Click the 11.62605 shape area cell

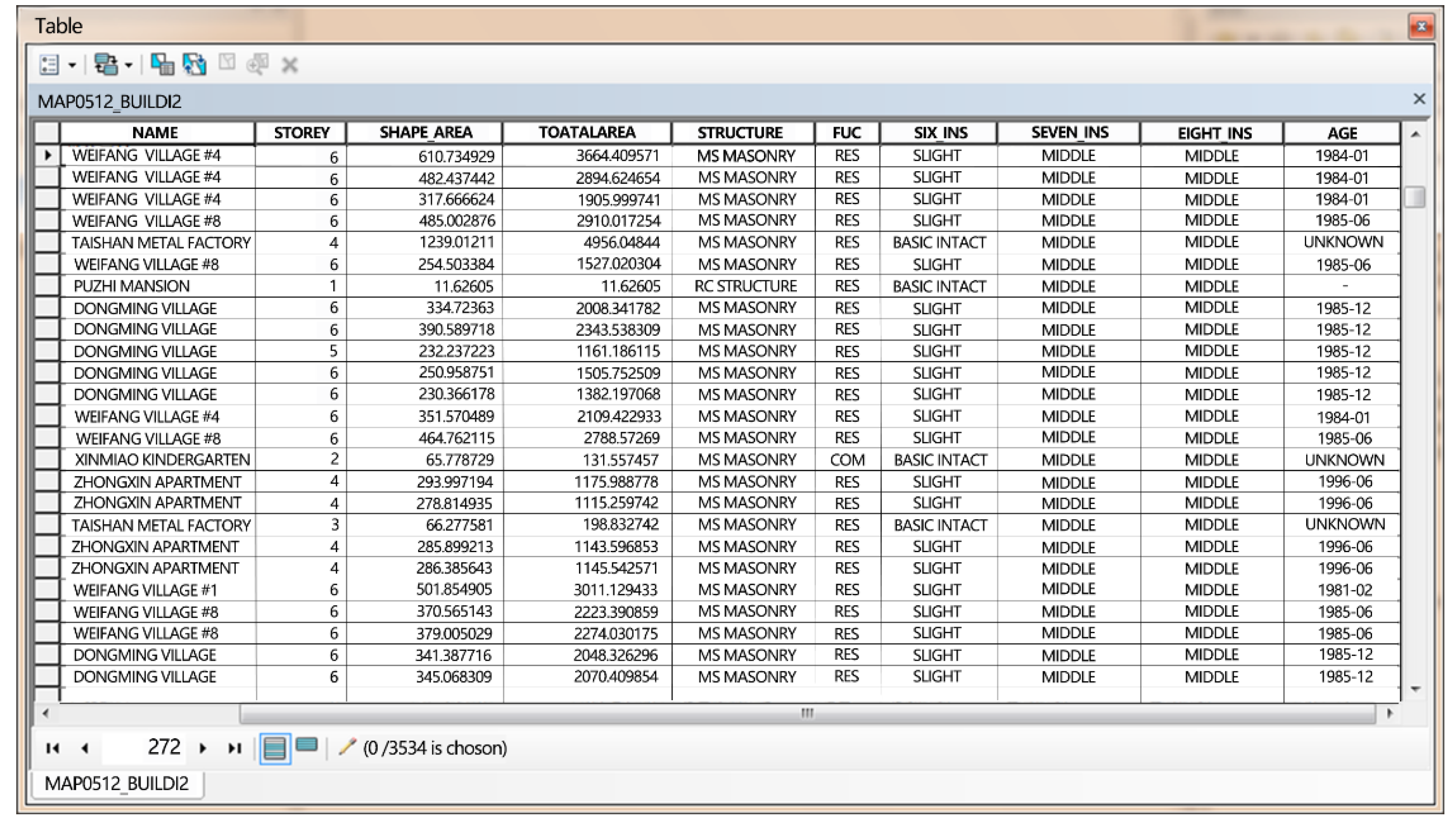click(x=424, y=286)
